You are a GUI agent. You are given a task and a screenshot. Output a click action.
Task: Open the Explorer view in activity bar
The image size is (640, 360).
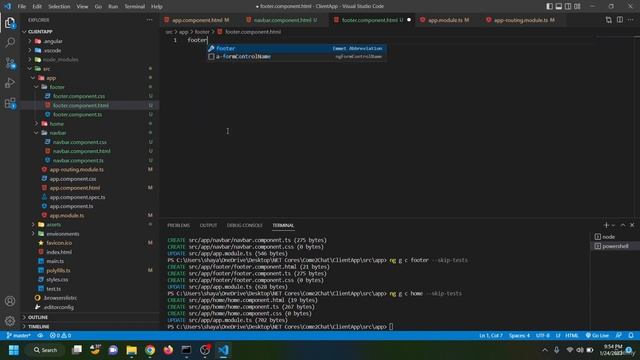10,22
